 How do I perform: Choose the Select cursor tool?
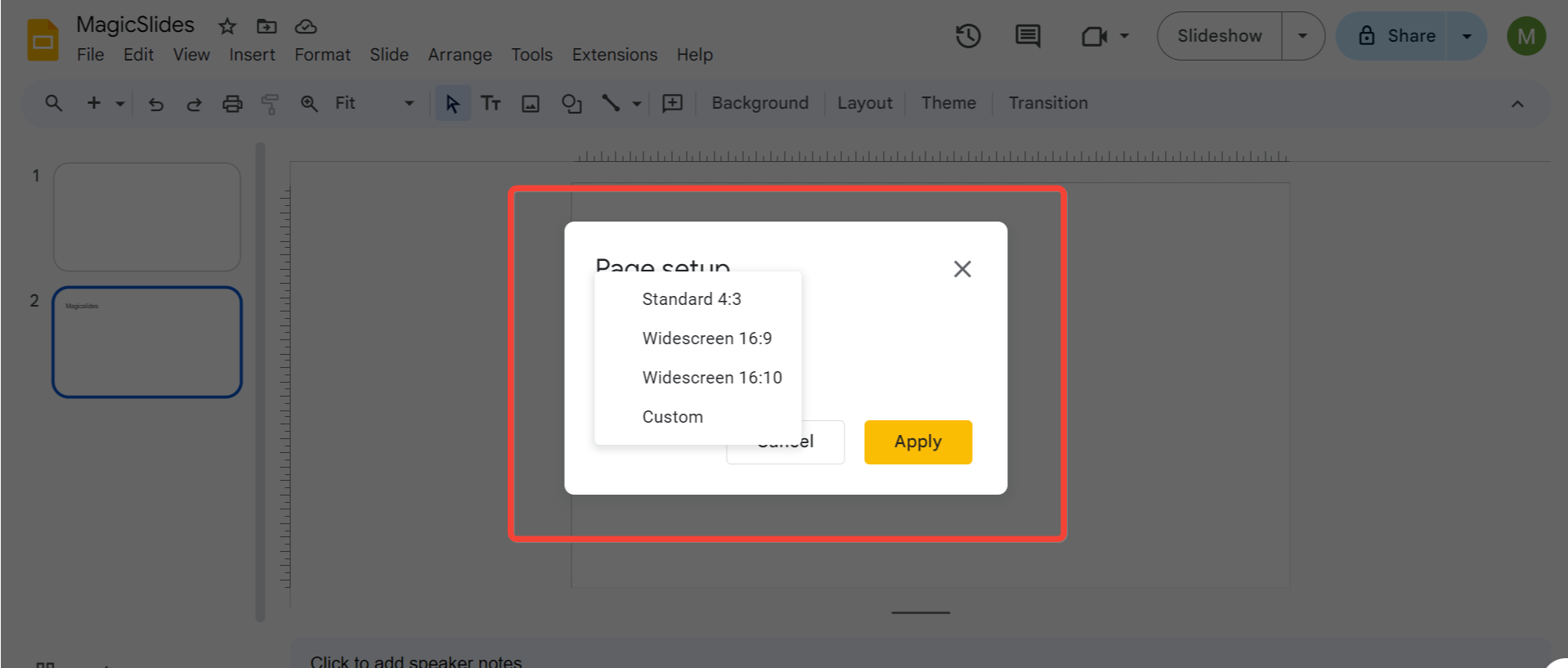tap(452, 104)
